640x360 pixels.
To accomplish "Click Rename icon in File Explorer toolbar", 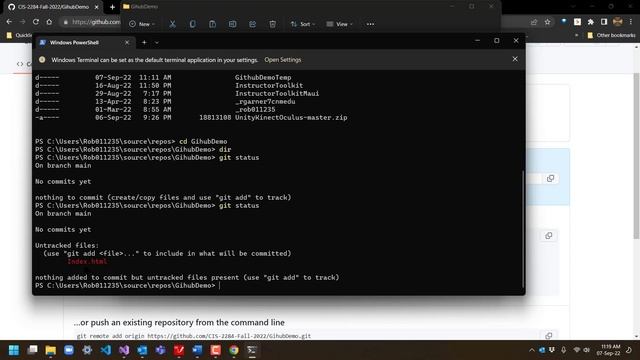I will 232,24.
